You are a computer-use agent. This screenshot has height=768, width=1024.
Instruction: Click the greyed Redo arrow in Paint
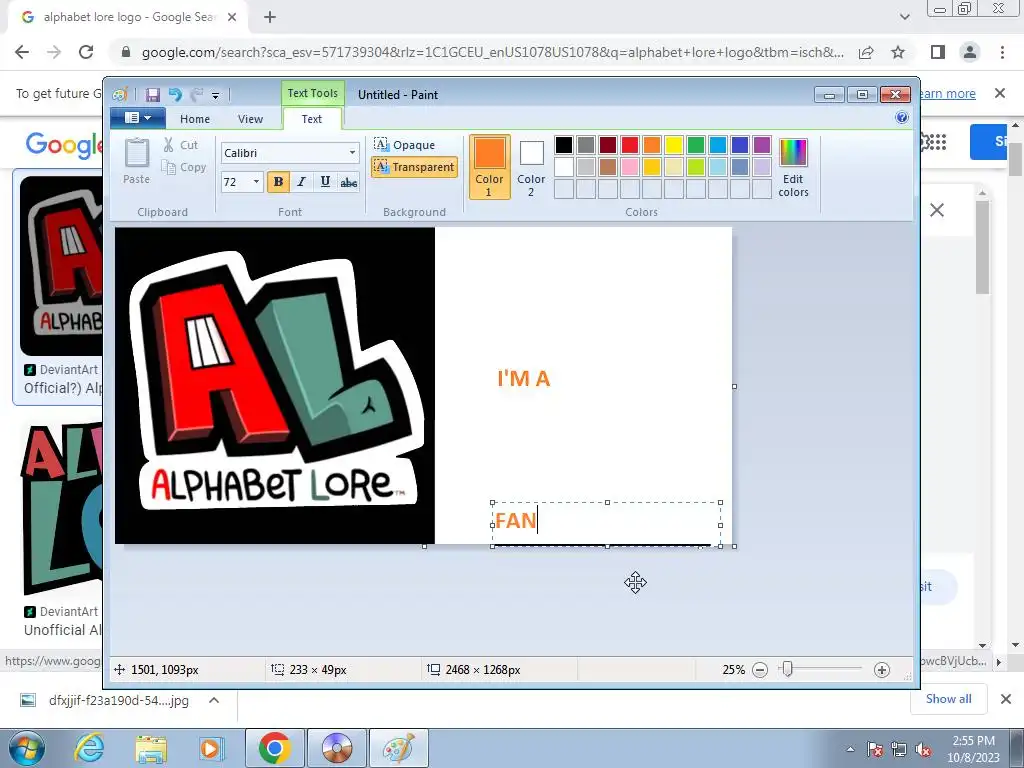(x=197, y=95)
